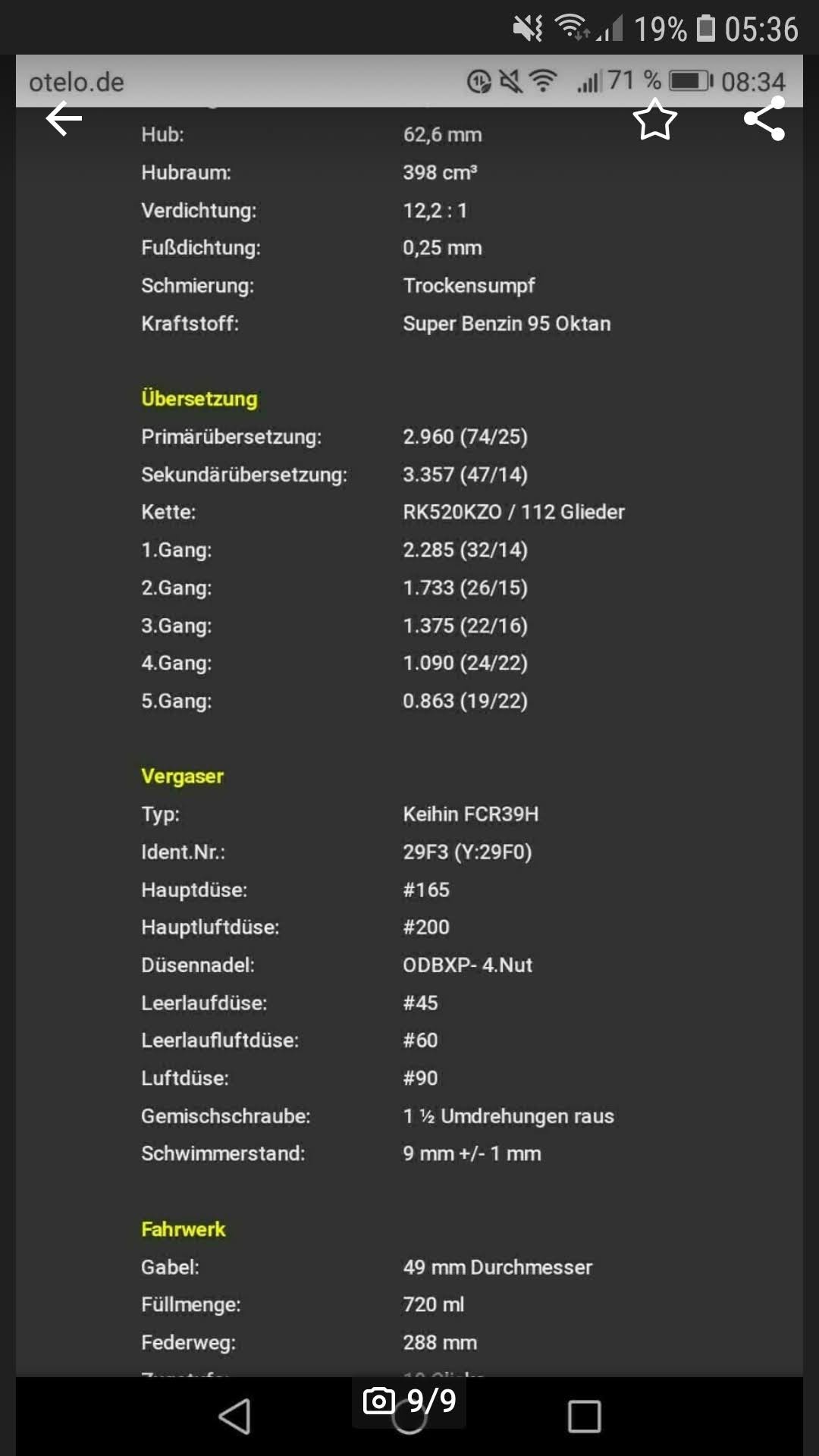Tap the Wi-Fi icon next to 71 %
819x1456 pixels.
(x=543, y=80)
